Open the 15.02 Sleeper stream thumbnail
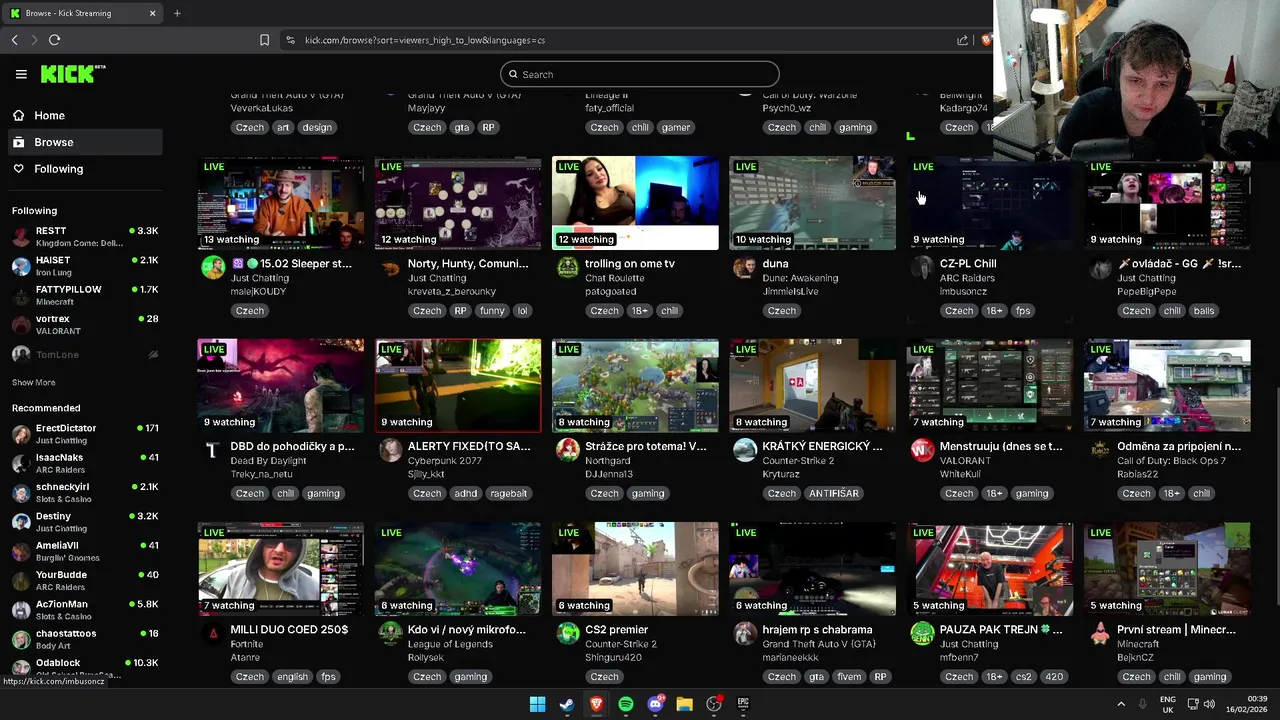 click(x=280, y=203)
